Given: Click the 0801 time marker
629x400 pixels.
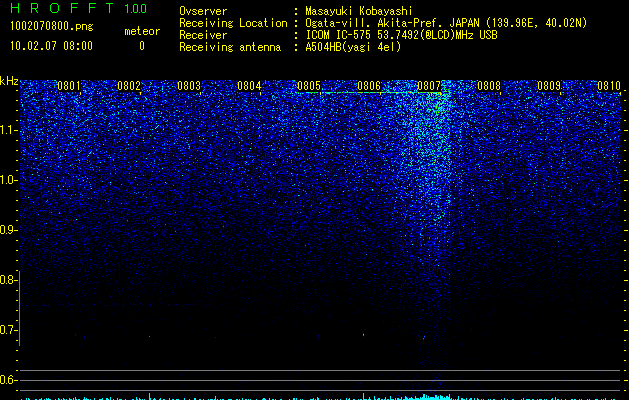Looking at the screenshot, I should pos(69,86).
